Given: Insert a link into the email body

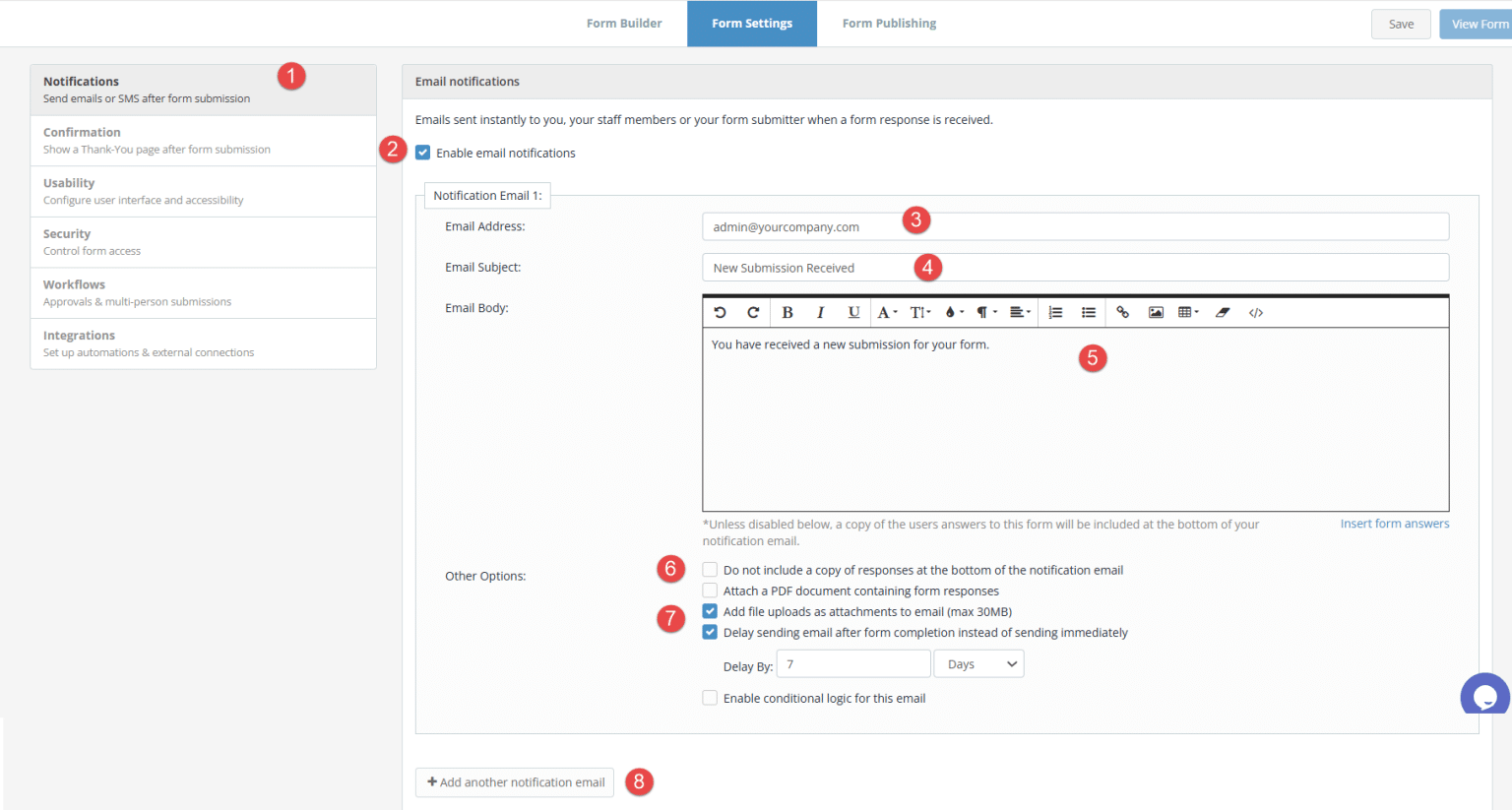Looking at the screenshot, I should pyautogui.click(x=1123, y=312).
